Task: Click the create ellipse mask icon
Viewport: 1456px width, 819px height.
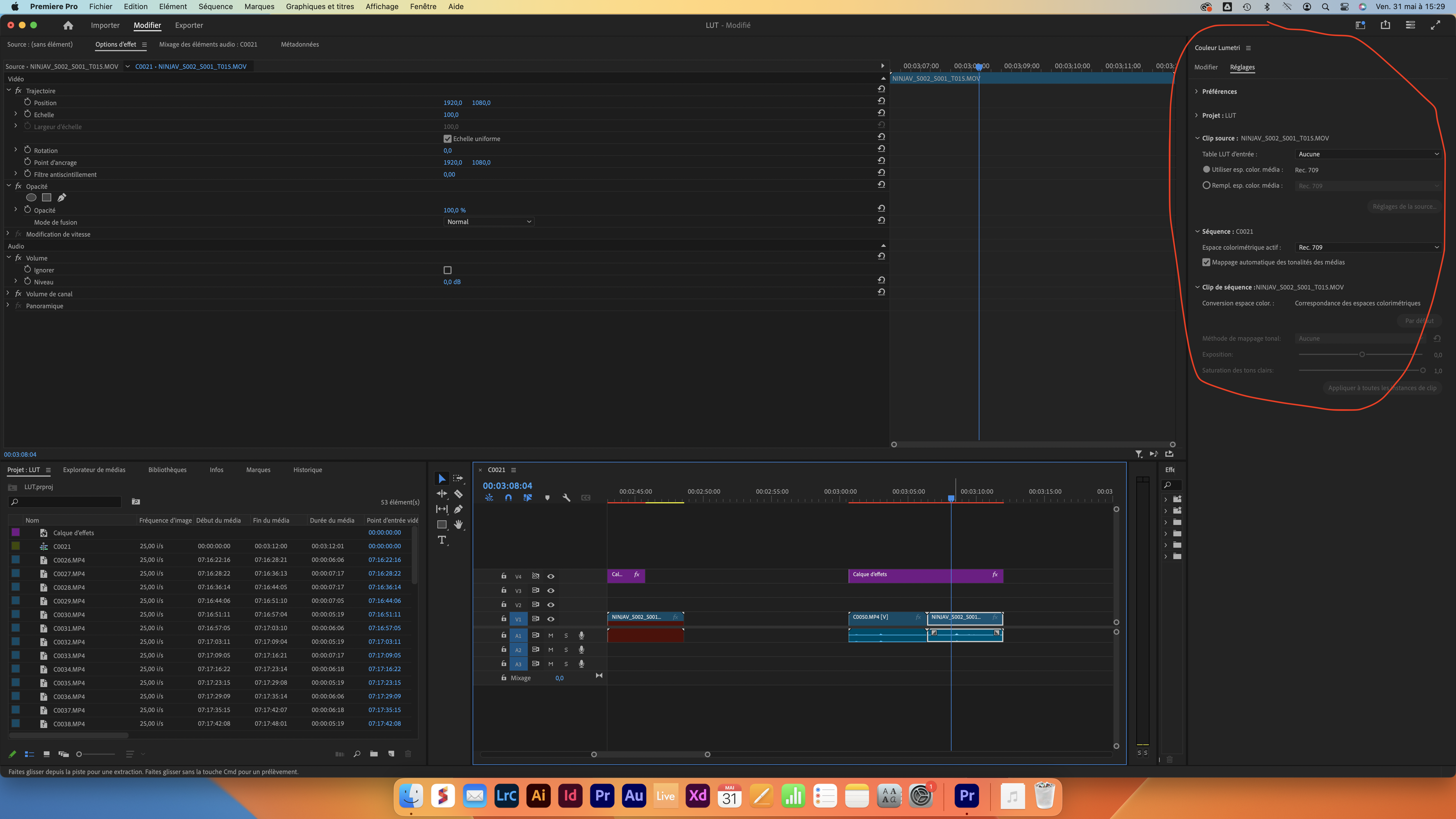Action: 32,198
